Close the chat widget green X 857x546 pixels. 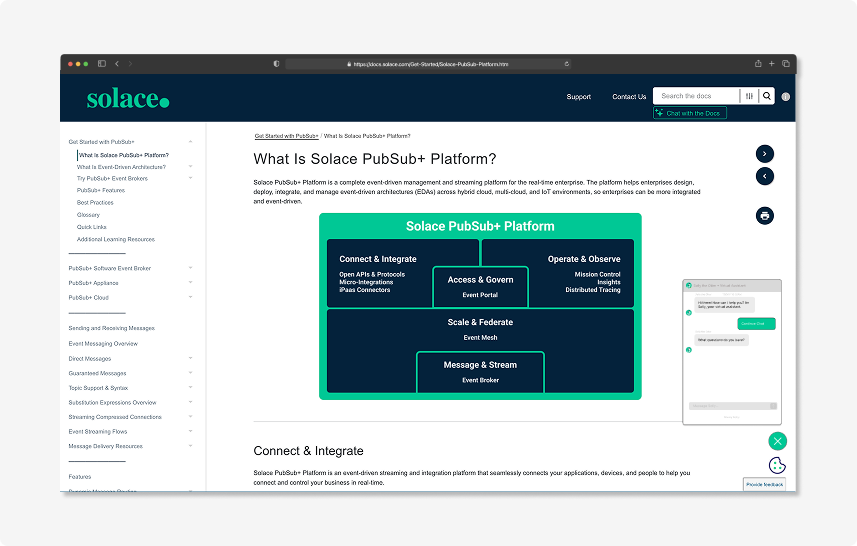(777, 441)
